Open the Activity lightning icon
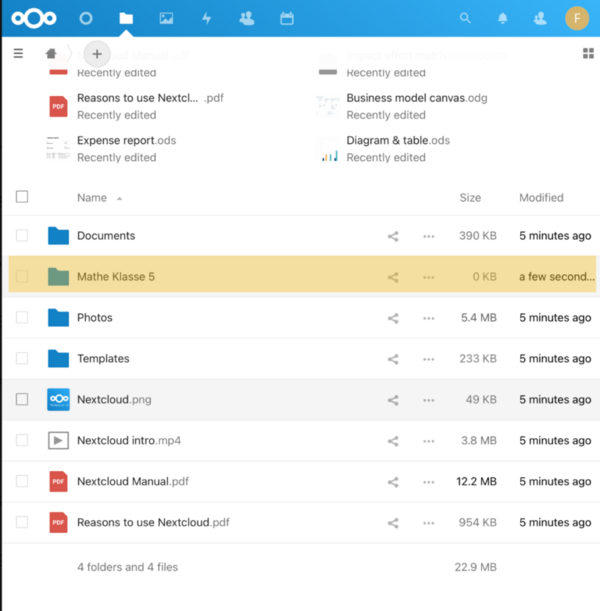The height and width of the screenshot is (611, 600). [206, 18]
